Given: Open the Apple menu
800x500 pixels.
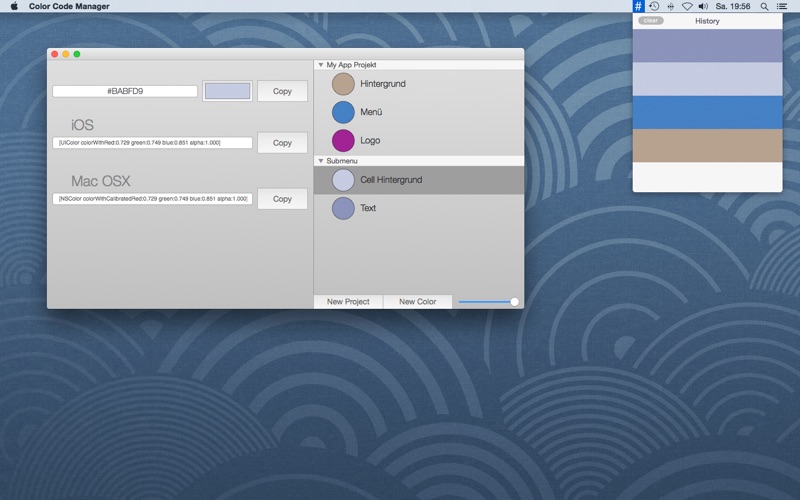Looking at the screenshot, I should (x=14, y=6).
